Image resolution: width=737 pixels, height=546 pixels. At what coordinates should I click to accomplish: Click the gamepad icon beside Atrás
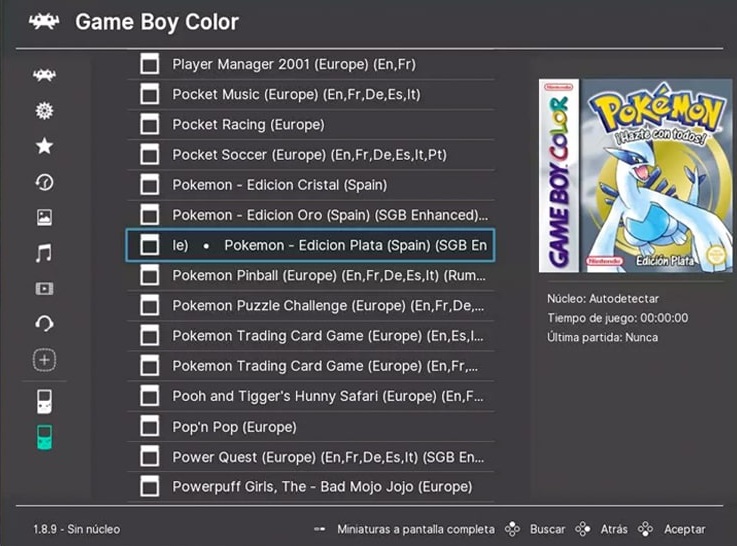coord(583,529)
